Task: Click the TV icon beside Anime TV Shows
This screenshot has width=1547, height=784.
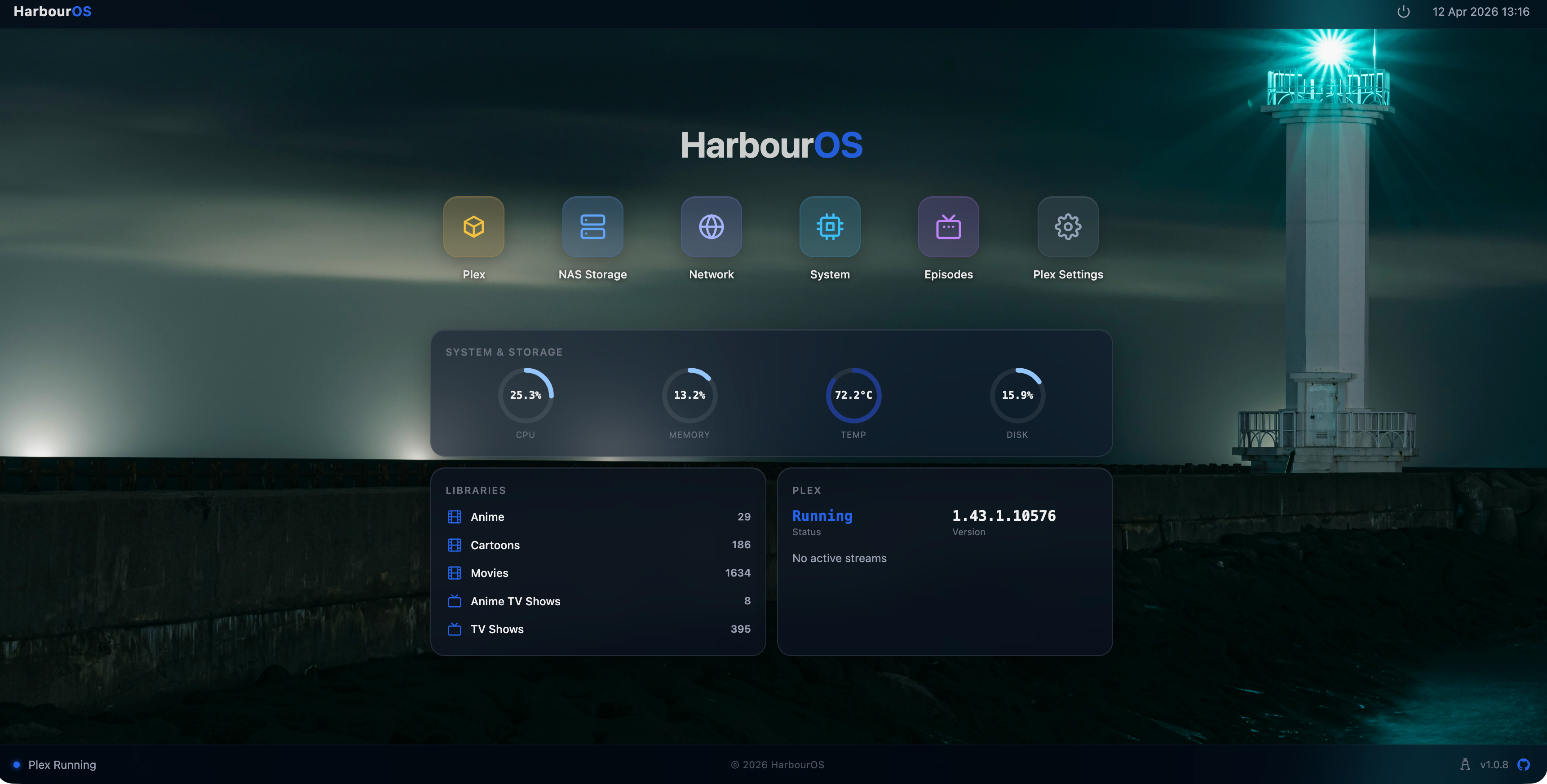Action: 455,601
